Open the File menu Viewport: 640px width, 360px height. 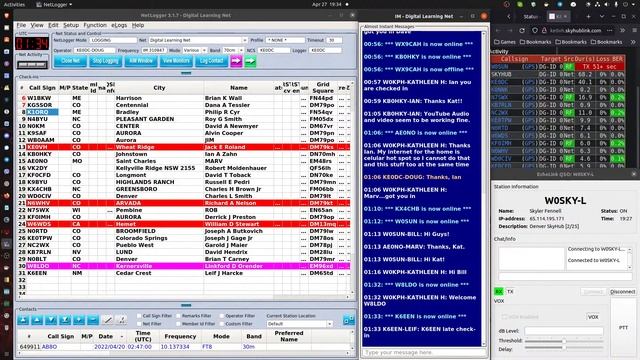(21, 25)
